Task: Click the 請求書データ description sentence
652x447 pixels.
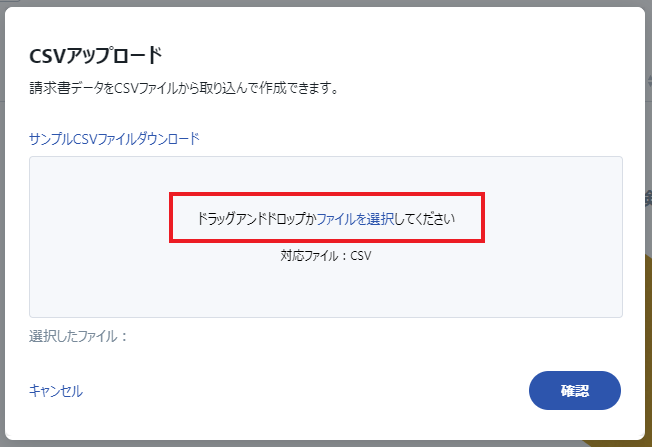Action: coord(184,88)
